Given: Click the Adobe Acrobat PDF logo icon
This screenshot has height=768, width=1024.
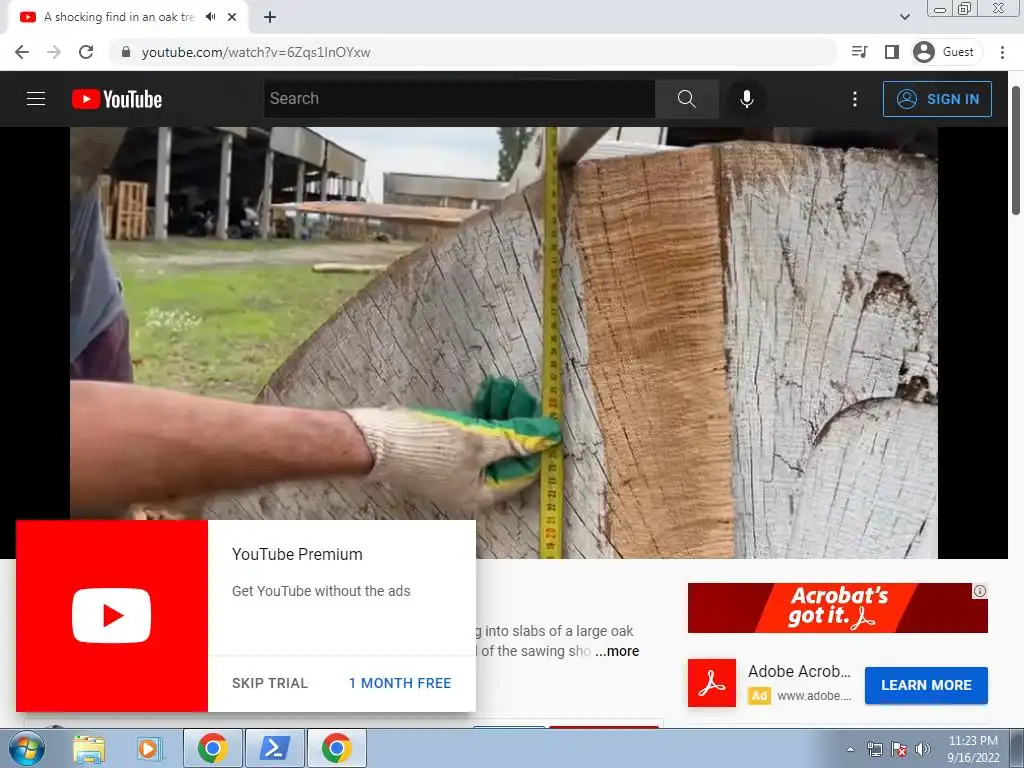Looking at the screenshot, I should click(x=712, y=683).
